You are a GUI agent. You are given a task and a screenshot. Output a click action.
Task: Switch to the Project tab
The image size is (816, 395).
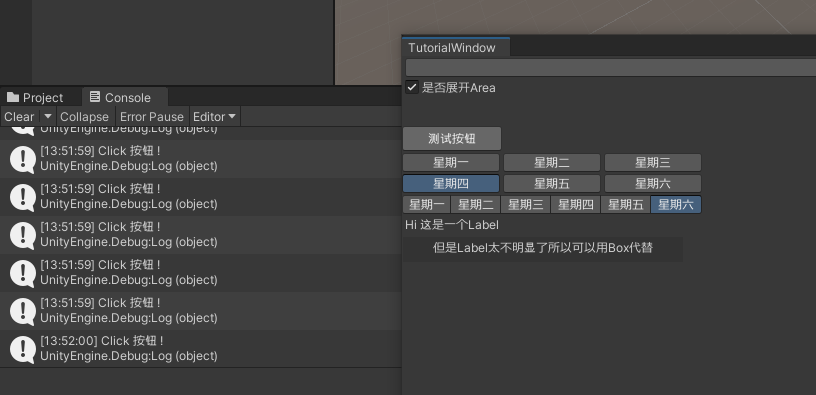point(35,97)
